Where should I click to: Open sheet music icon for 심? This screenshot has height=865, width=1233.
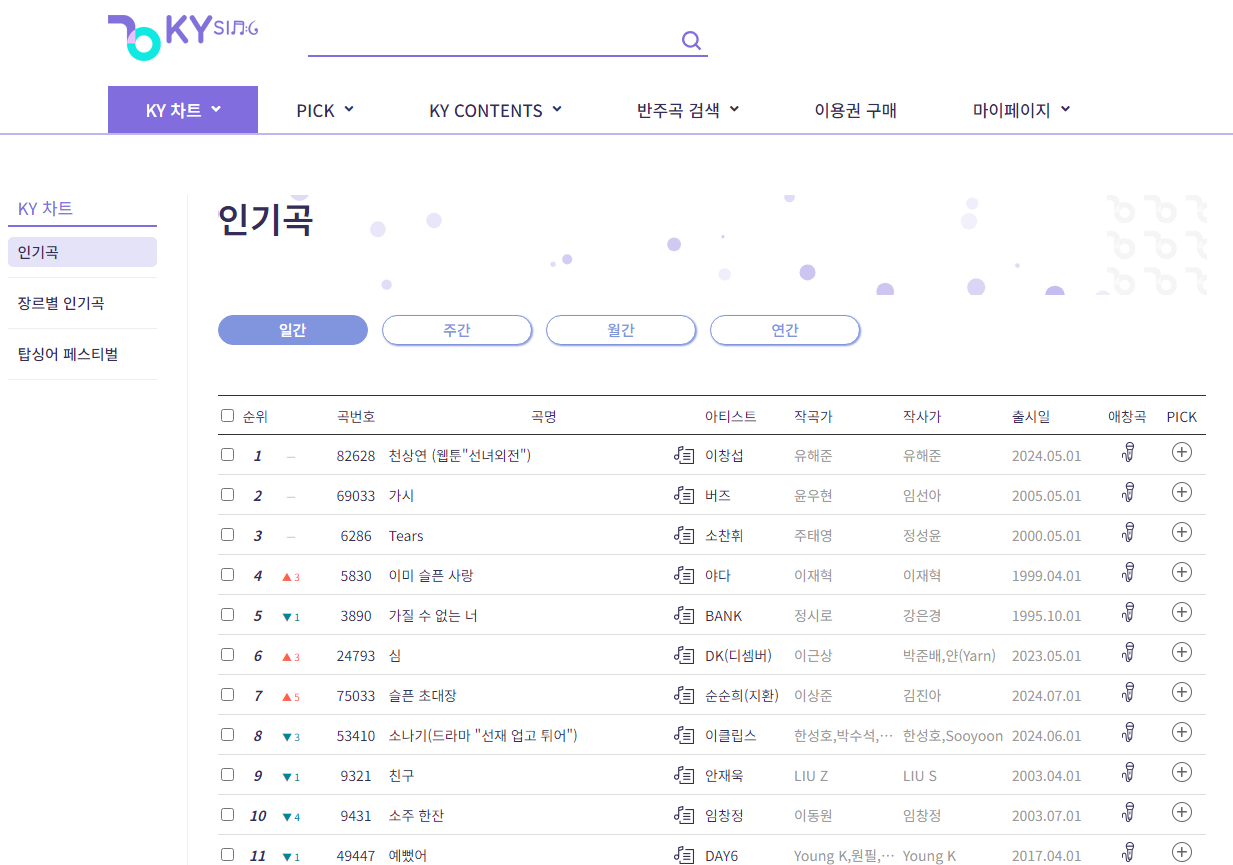coord(684,655)
